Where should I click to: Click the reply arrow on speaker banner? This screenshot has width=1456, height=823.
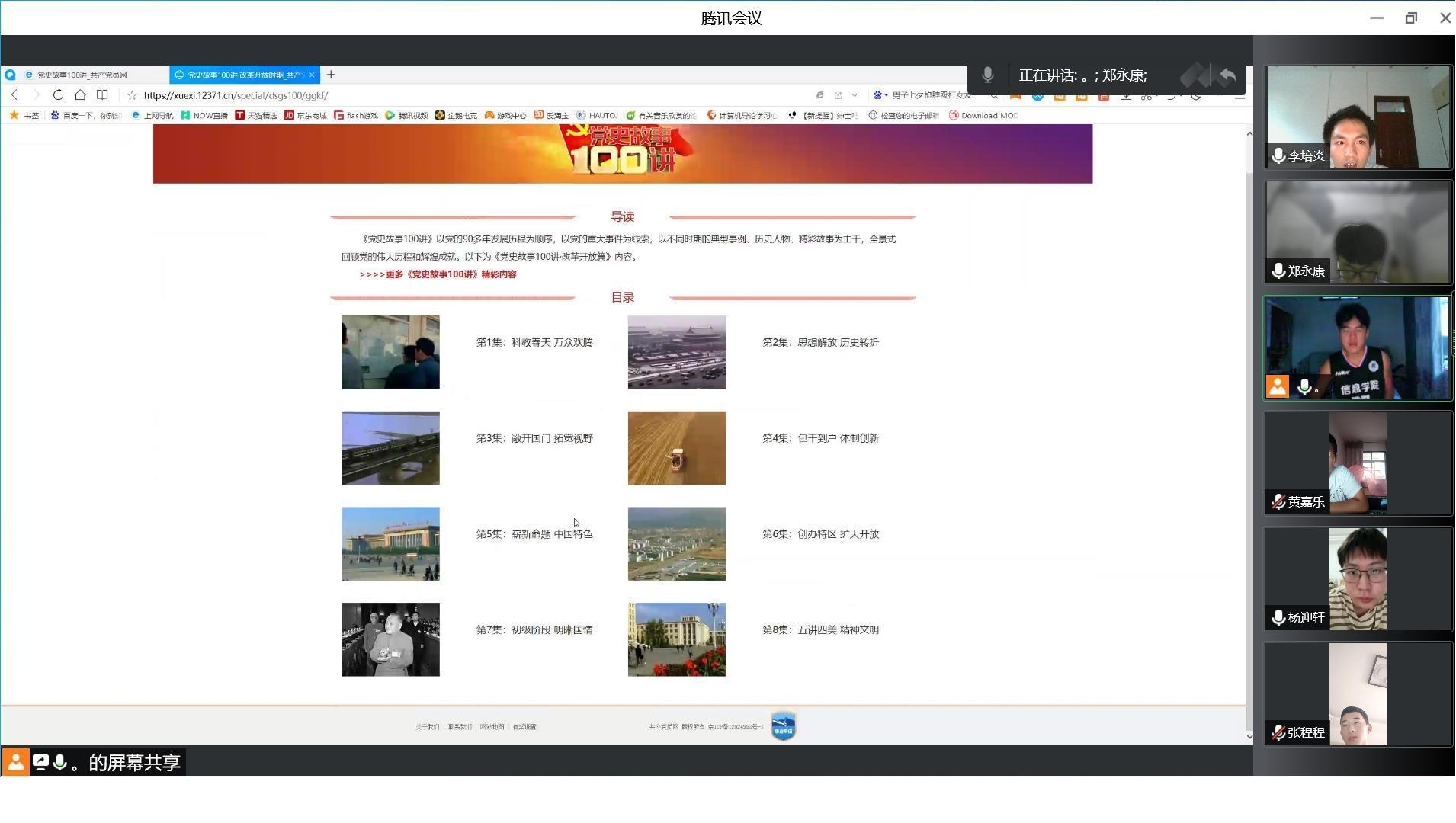coord(1227,75)
